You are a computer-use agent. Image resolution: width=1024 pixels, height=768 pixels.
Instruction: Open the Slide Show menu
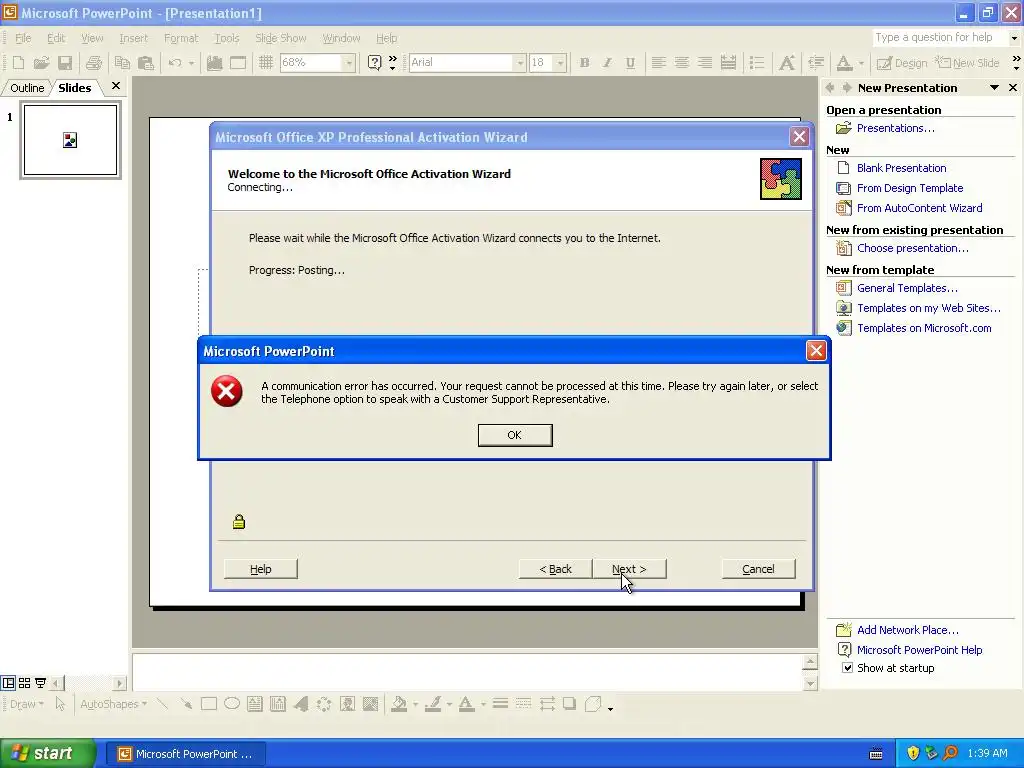click(281, 38)
